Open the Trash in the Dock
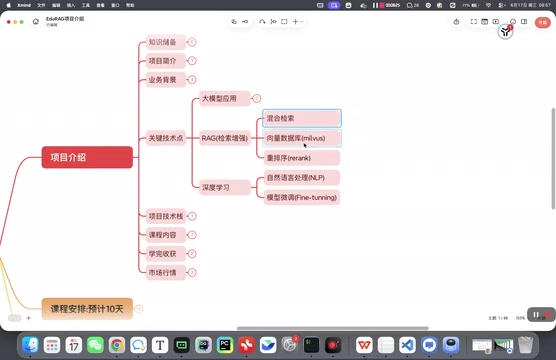This screenshot has width=556, height=360. 526,345
